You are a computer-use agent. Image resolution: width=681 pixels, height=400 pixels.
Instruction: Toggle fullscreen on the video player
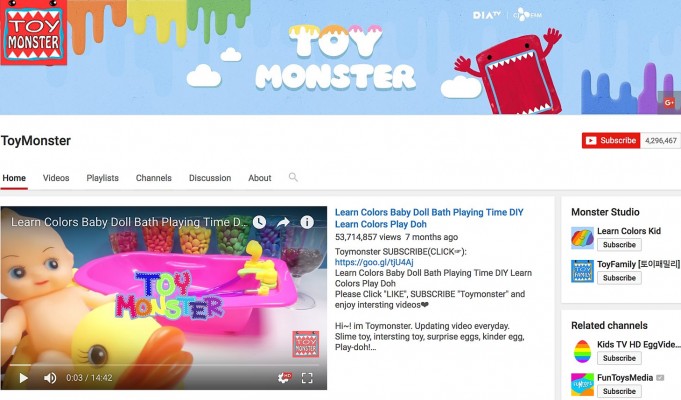pyautogui.click(x=307, y=378)
